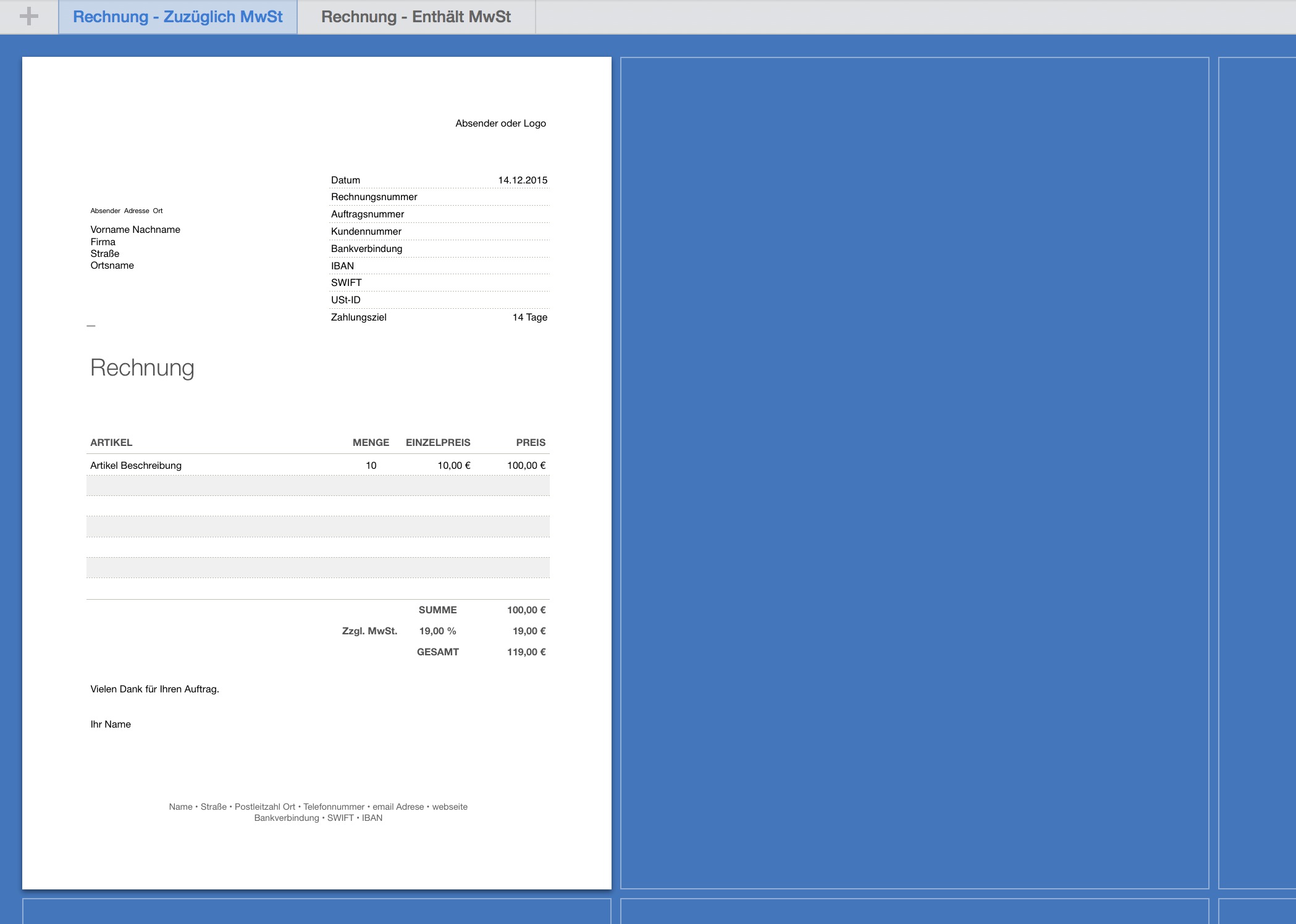Select Vielen Dank für Ihren Auftrag text
Viewport: 1296px width, 924px height.
click(154, 689)
